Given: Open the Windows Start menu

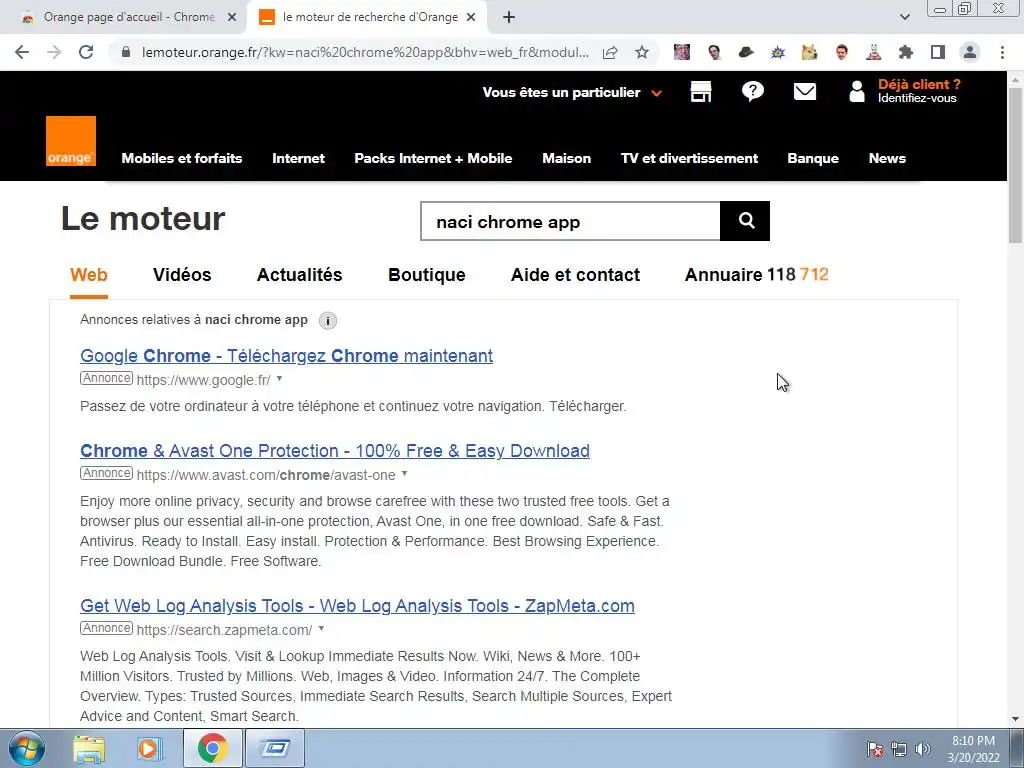Looking at the screenshot, I should pyautogui.click(x=27, y=748).
